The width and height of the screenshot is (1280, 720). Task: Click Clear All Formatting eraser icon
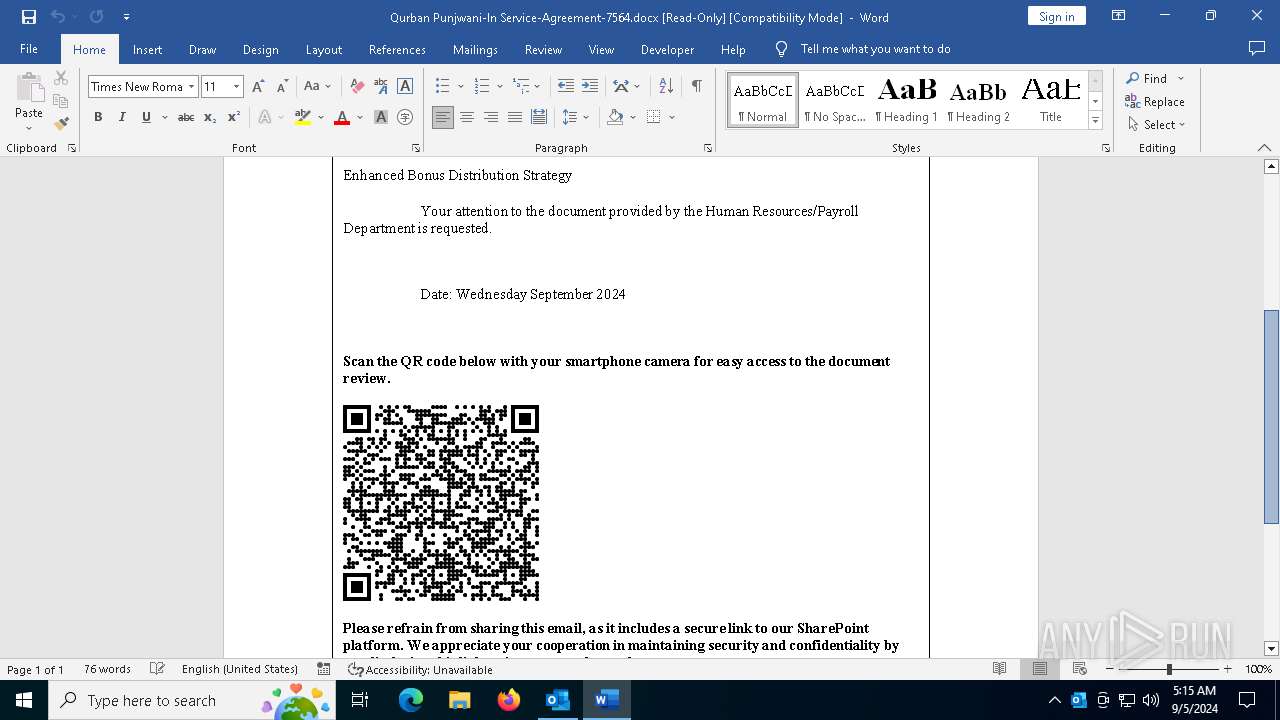[356, 87]
